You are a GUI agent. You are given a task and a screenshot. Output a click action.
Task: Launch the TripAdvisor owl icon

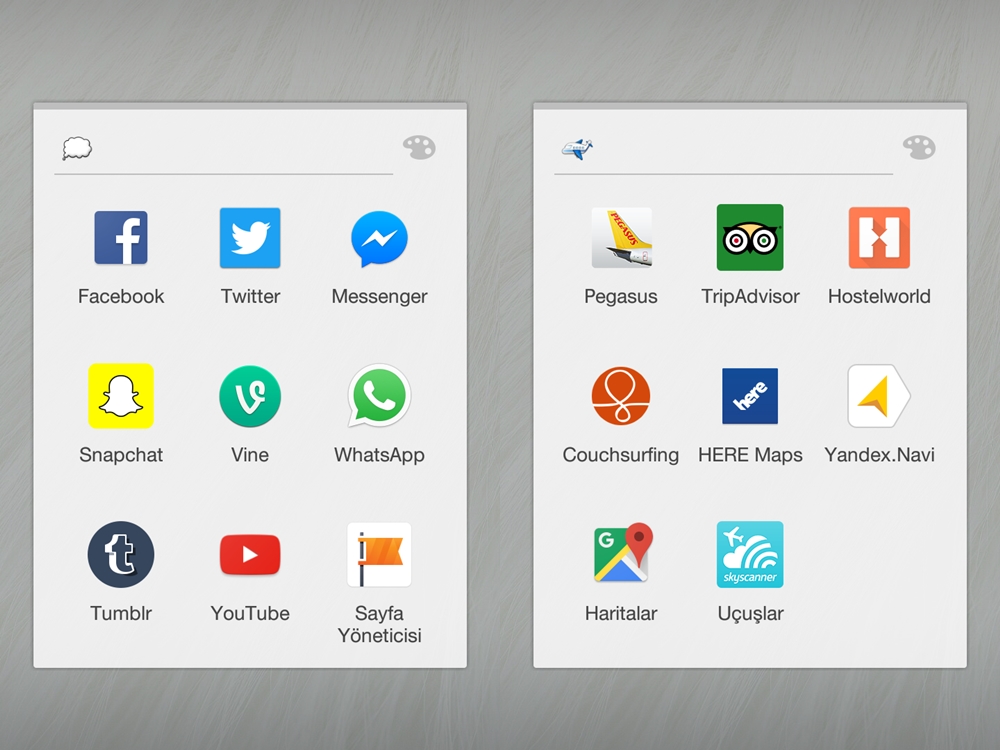click(750, 237)
